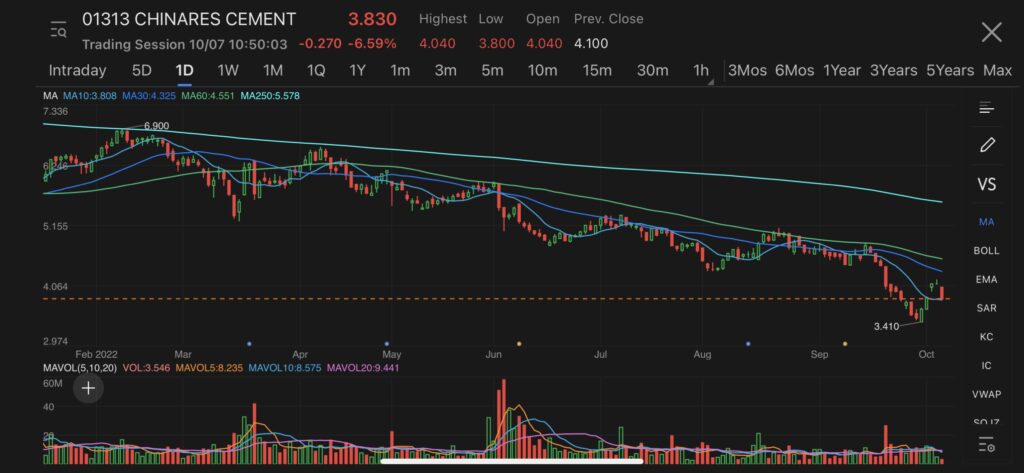Set range to 6Mos
1024x473 pixels.
[794, 71]
